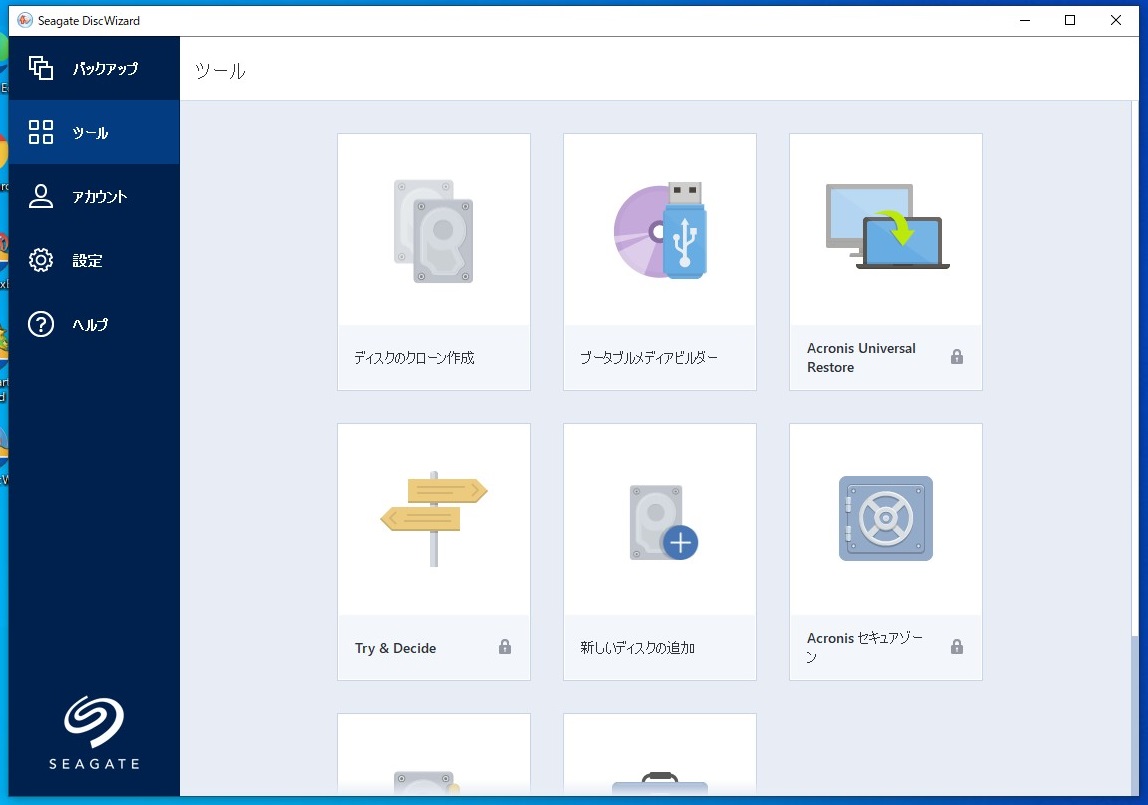Open Acronis セキュアゾーン tile label
Viewport: 1148px width, 805px height.
pyautogui.click(x=865, y=647)
